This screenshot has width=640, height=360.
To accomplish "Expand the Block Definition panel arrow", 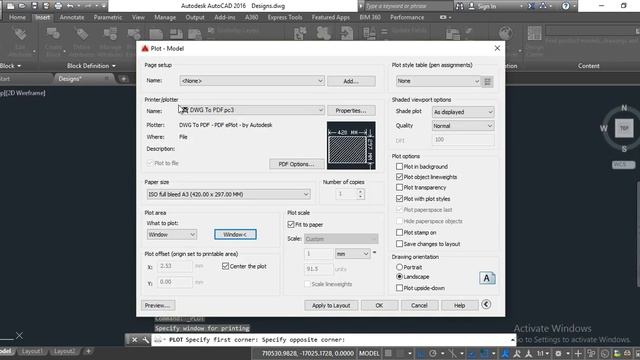I will click(114, 66).
